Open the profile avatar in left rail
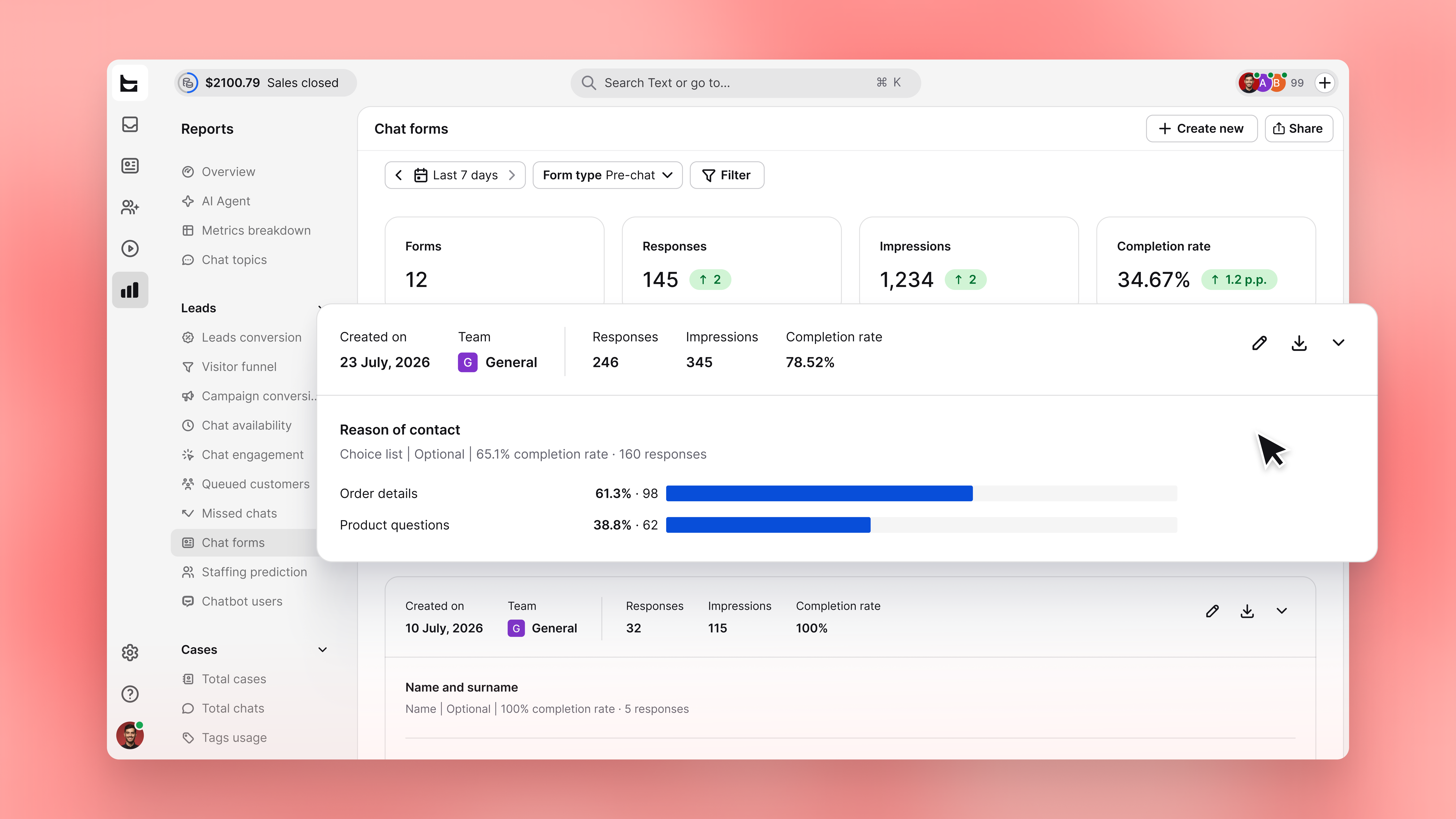 tap(130, 735)
